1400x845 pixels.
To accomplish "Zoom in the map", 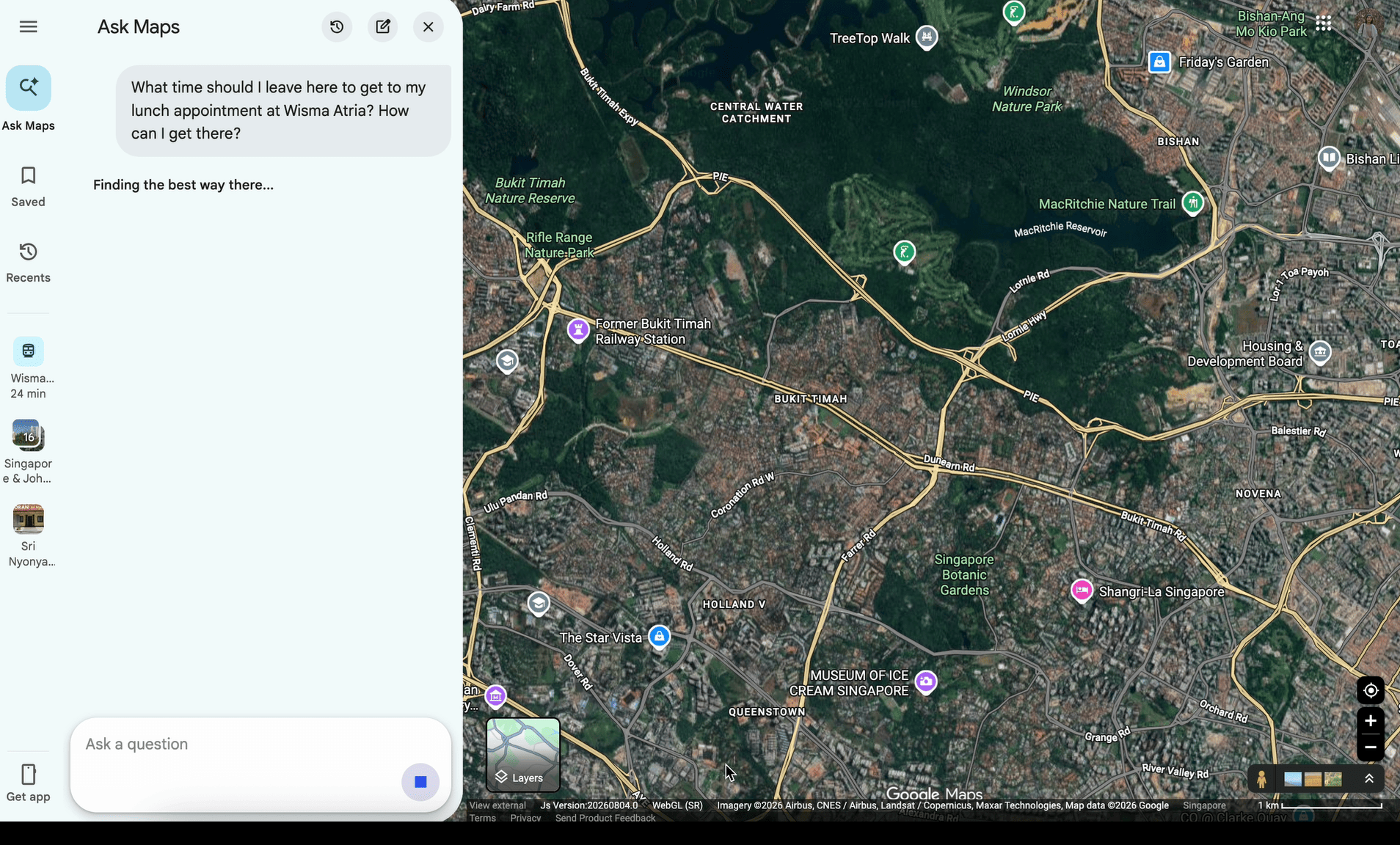I will pos(1371,721).
